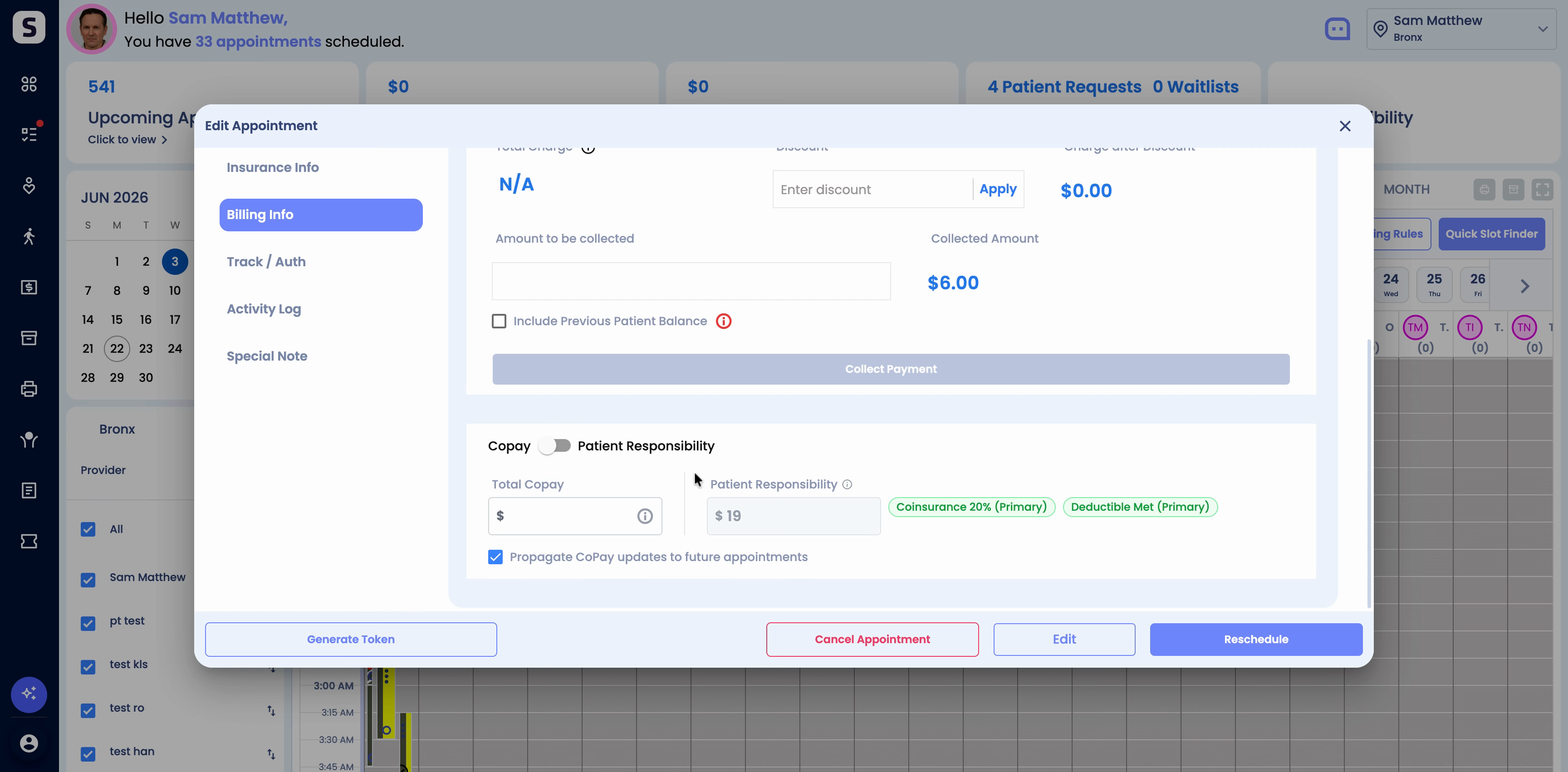Go to next days with calendar chevron
Screen dimensions: 1568x772
1525,286
